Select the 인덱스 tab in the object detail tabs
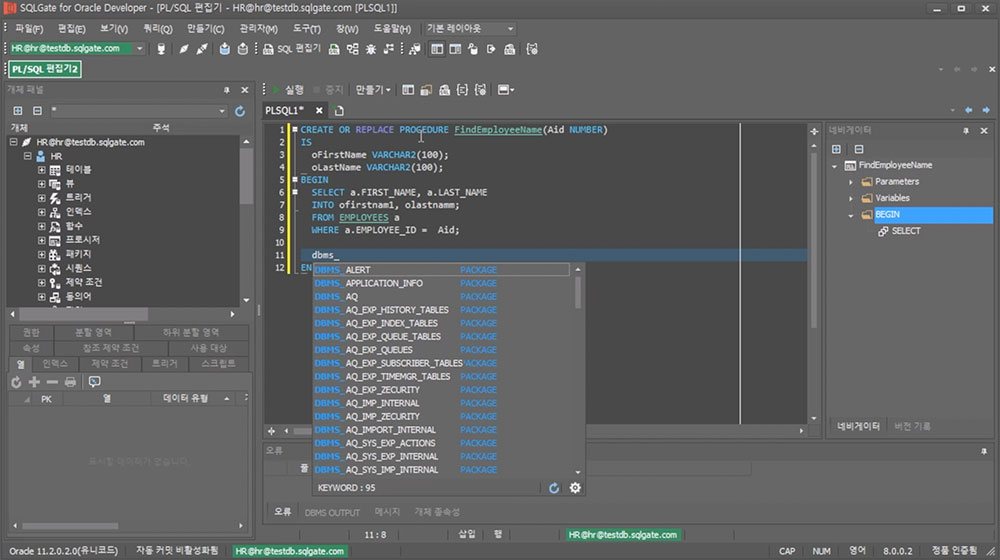1000x560 pixels. pos(55,364)
